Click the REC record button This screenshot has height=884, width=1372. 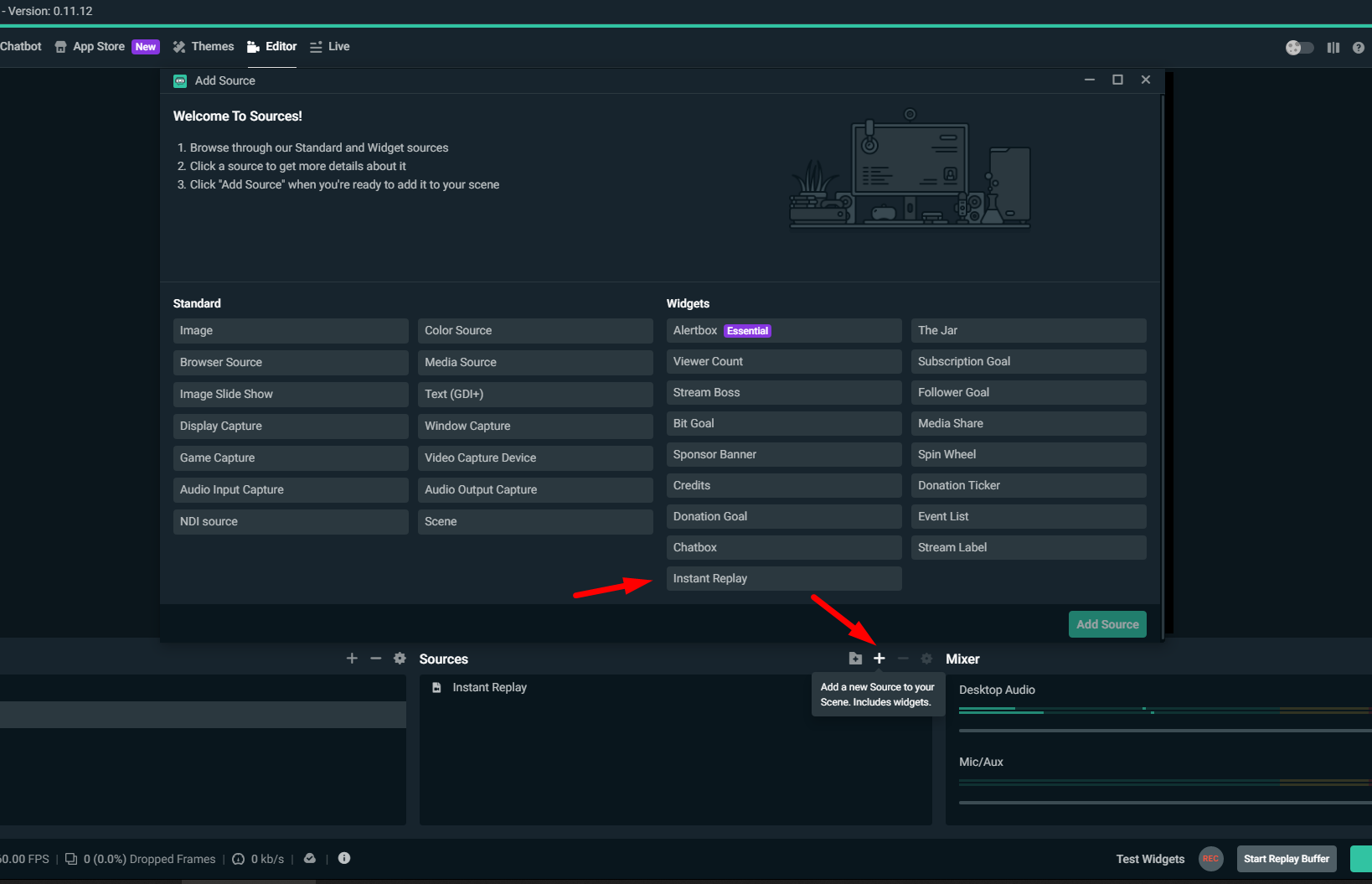point(1211,859)
